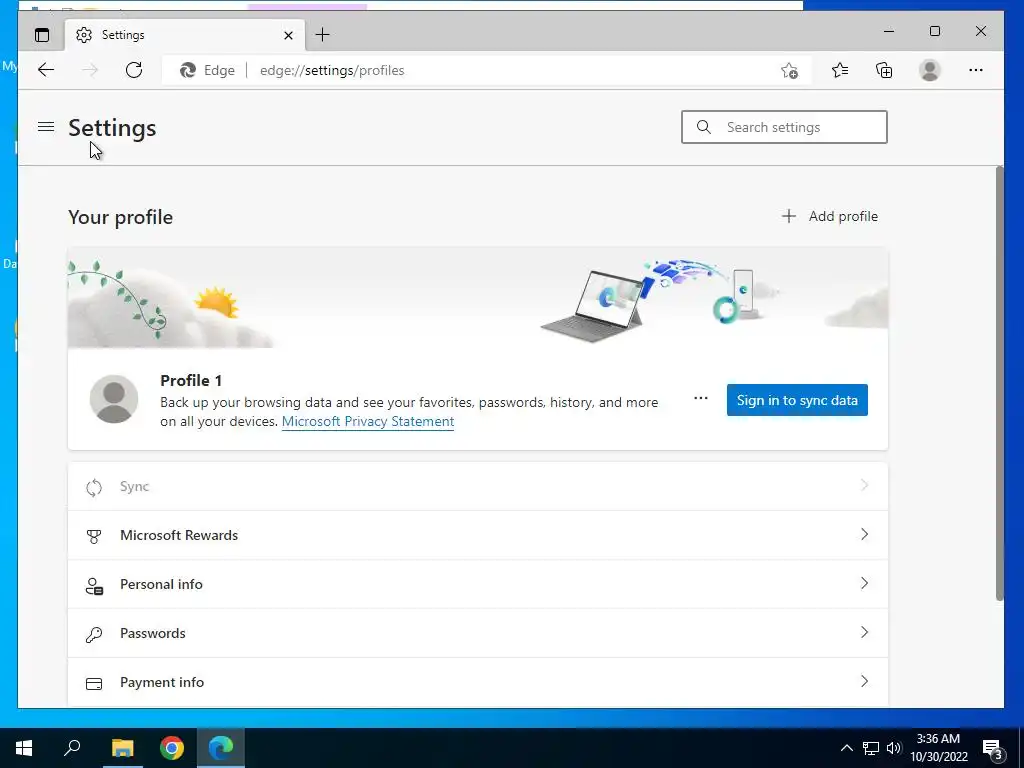Viewport: 1024px width, 768px height.
Task: Expand the Personal info chevron
Action: click(x=864, y=583)
